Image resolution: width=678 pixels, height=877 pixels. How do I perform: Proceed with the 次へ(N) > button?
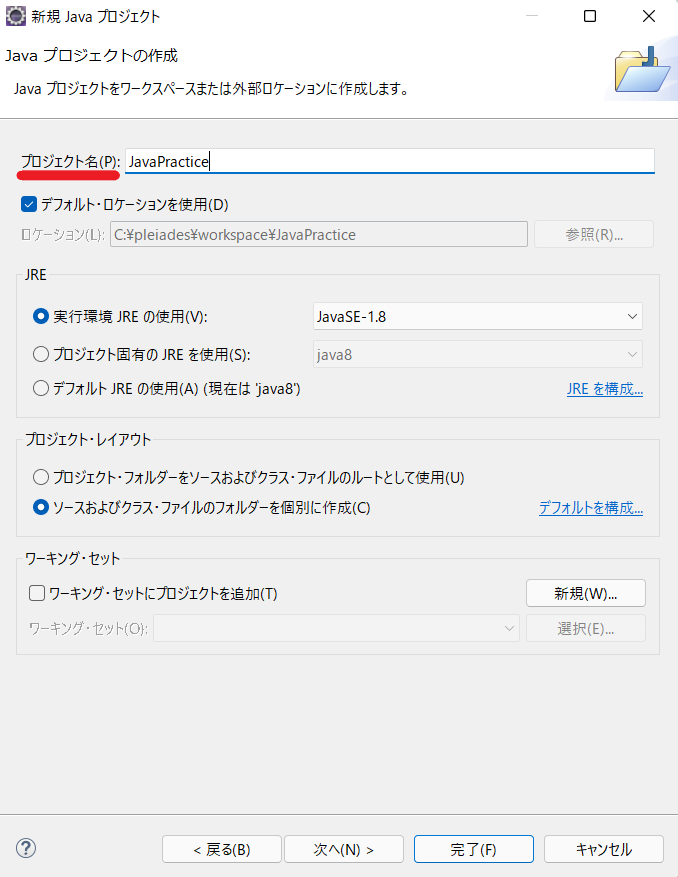tap(343, 849)
